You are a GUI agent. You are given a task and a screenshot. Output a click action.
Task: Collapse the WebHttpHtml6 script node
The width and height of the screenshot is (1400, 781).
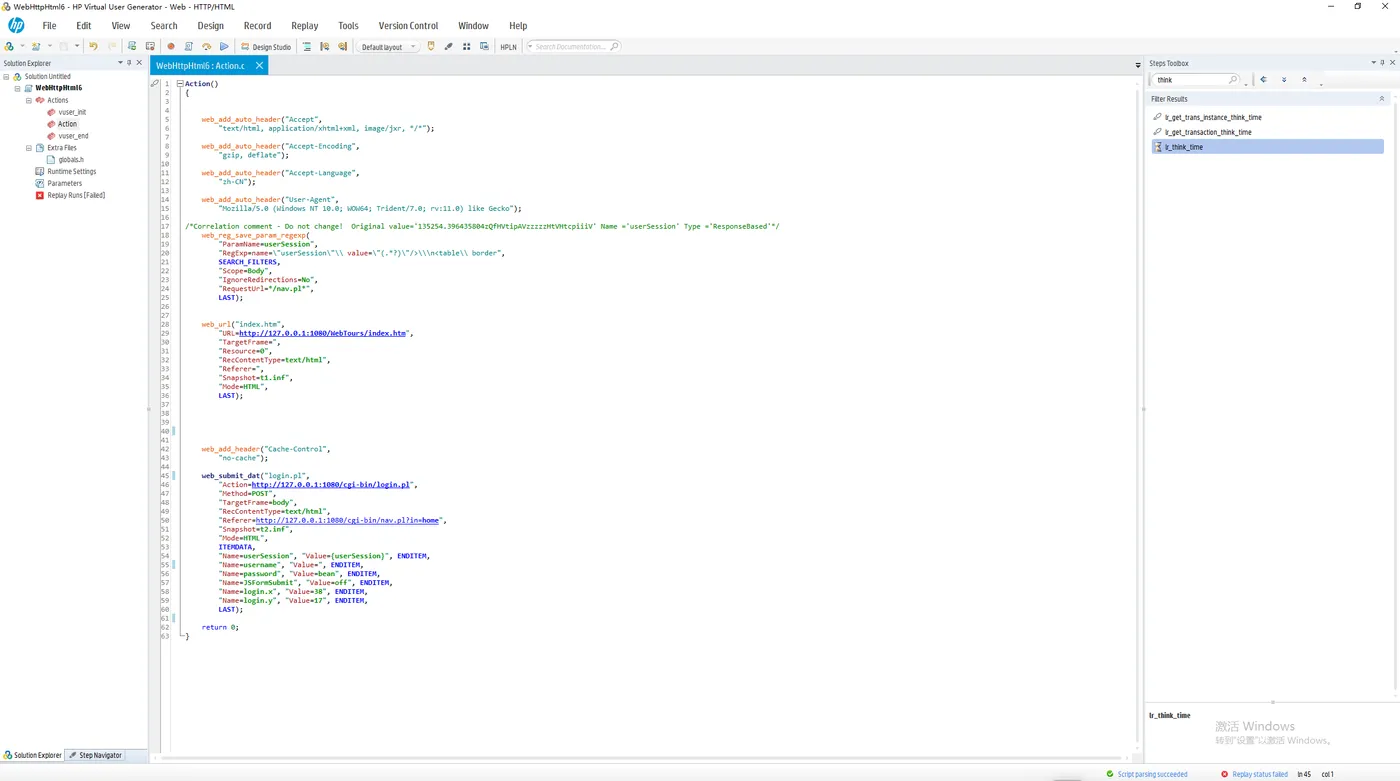click(17, 88)
